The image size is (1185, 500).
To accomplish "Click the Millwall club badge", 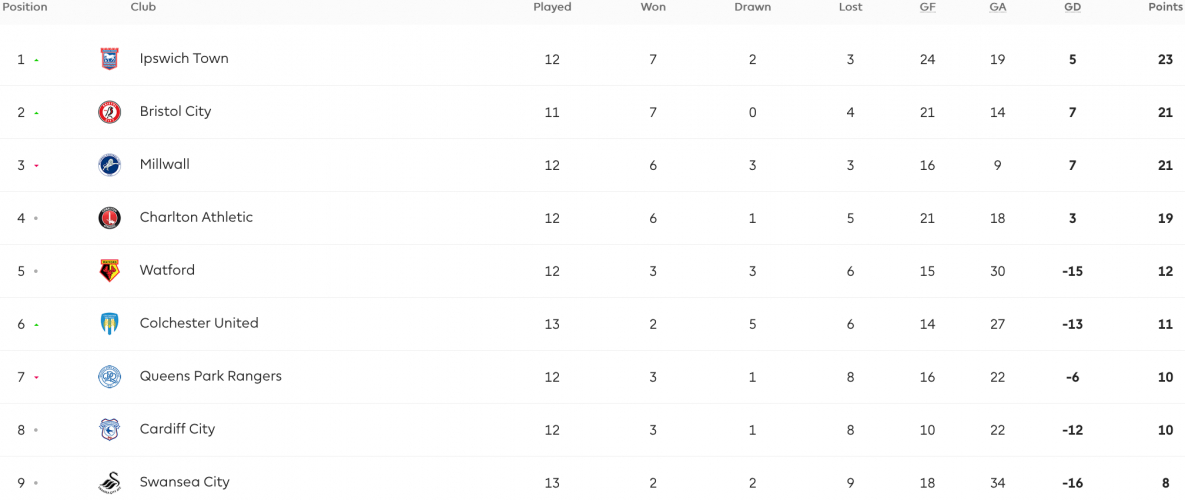I will pos(110,165).
